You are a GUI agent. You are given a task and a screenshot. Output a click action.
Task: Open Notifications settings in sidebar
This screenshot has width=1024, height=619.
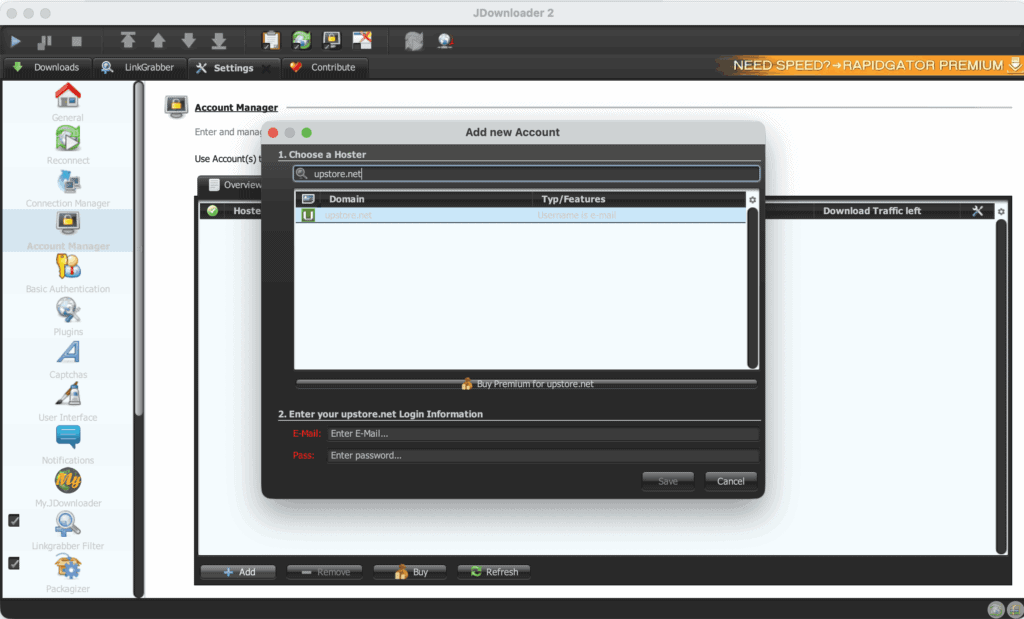tap(68, 445)
